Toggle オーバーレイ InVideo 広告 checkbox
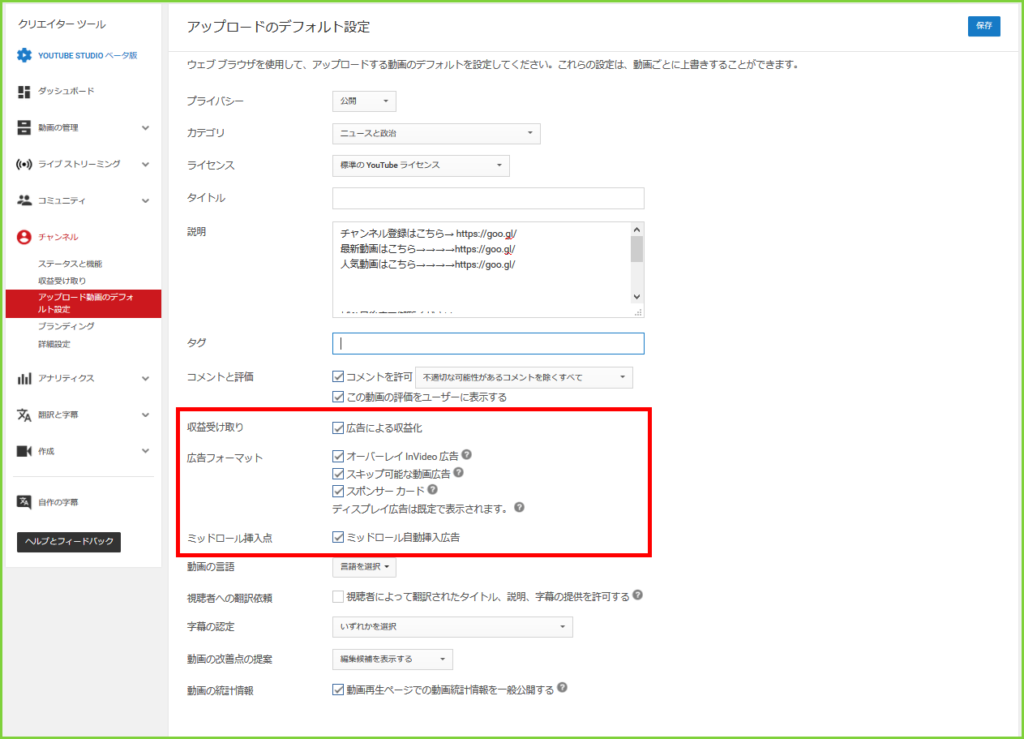 (338, 456)
